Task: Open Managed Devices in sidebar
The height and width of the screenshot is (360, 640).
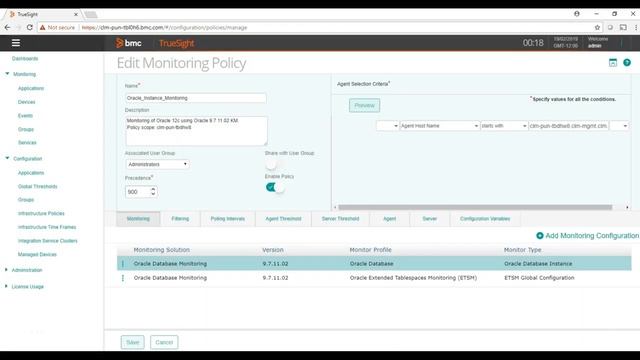Action: (x=37, y=254)
